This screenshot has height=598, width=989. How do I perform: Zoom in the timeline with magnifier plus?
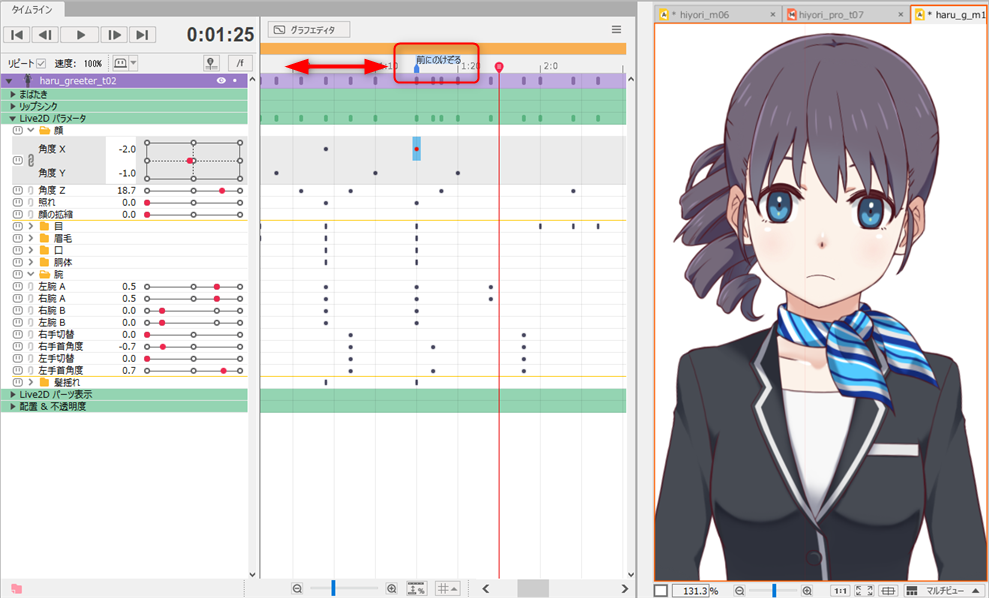[x=391, y=589]
